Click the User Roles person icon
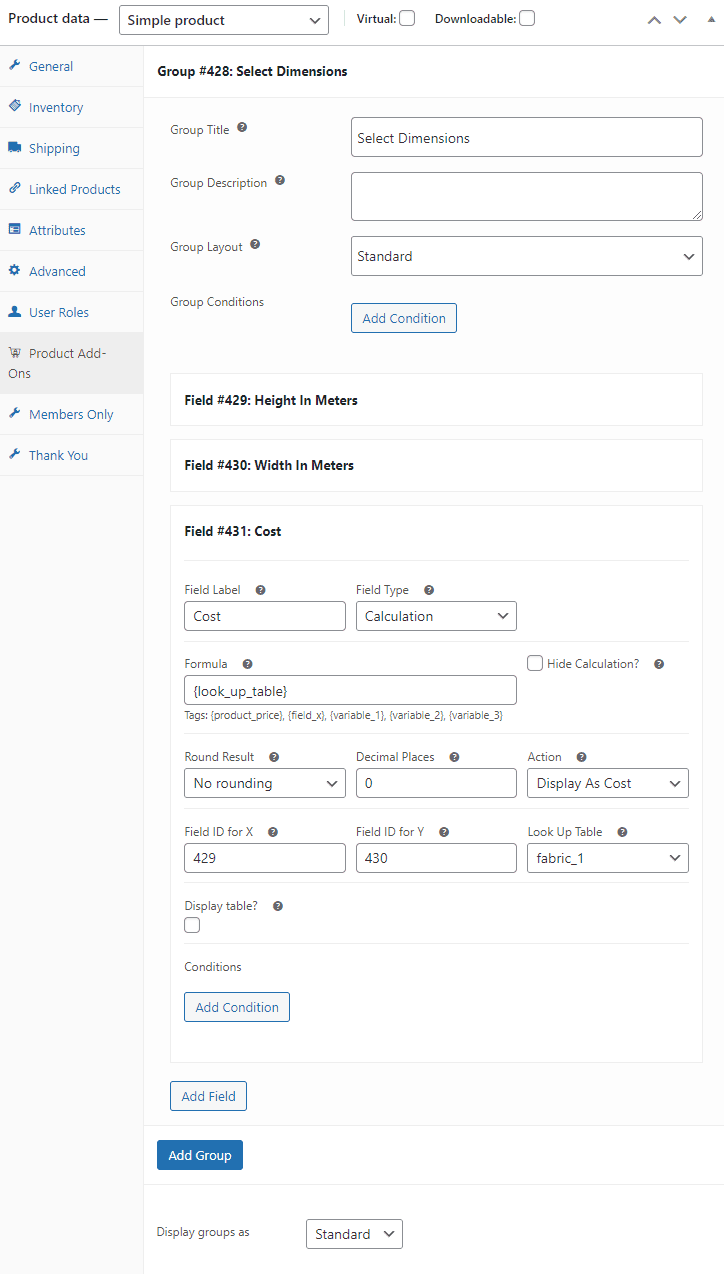The height and width of the screenshot is (1274, 724). click(16, 312)
